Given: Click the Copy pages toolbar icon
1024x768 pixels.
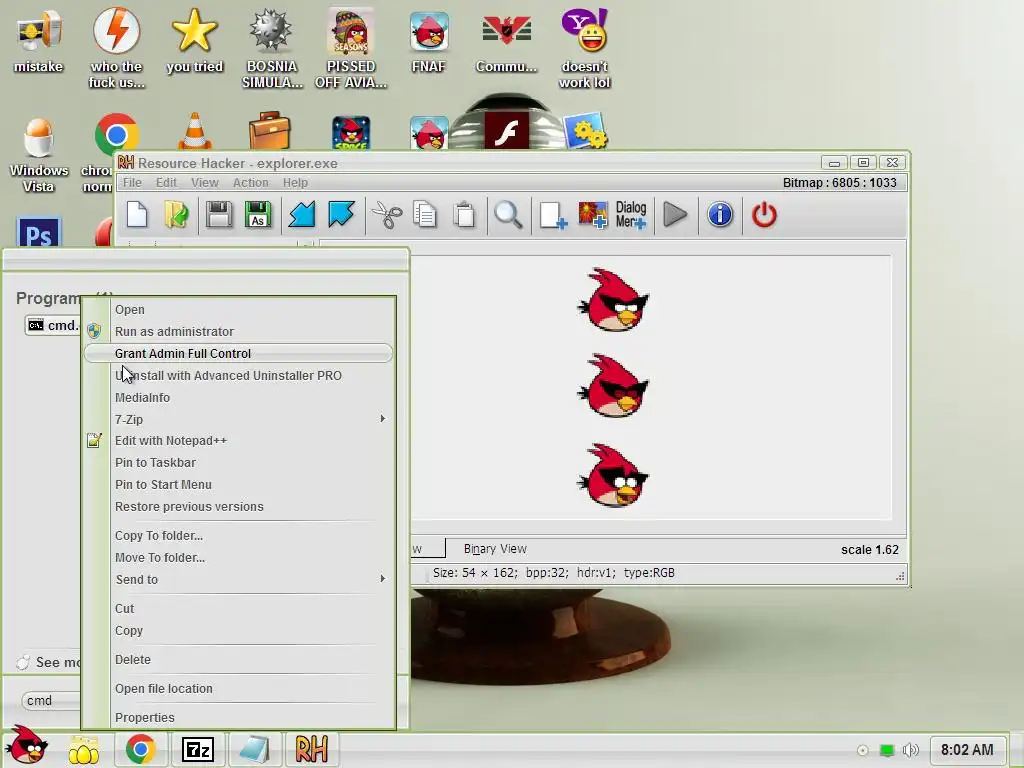Looking at the screenshot, I should (425, 215).
